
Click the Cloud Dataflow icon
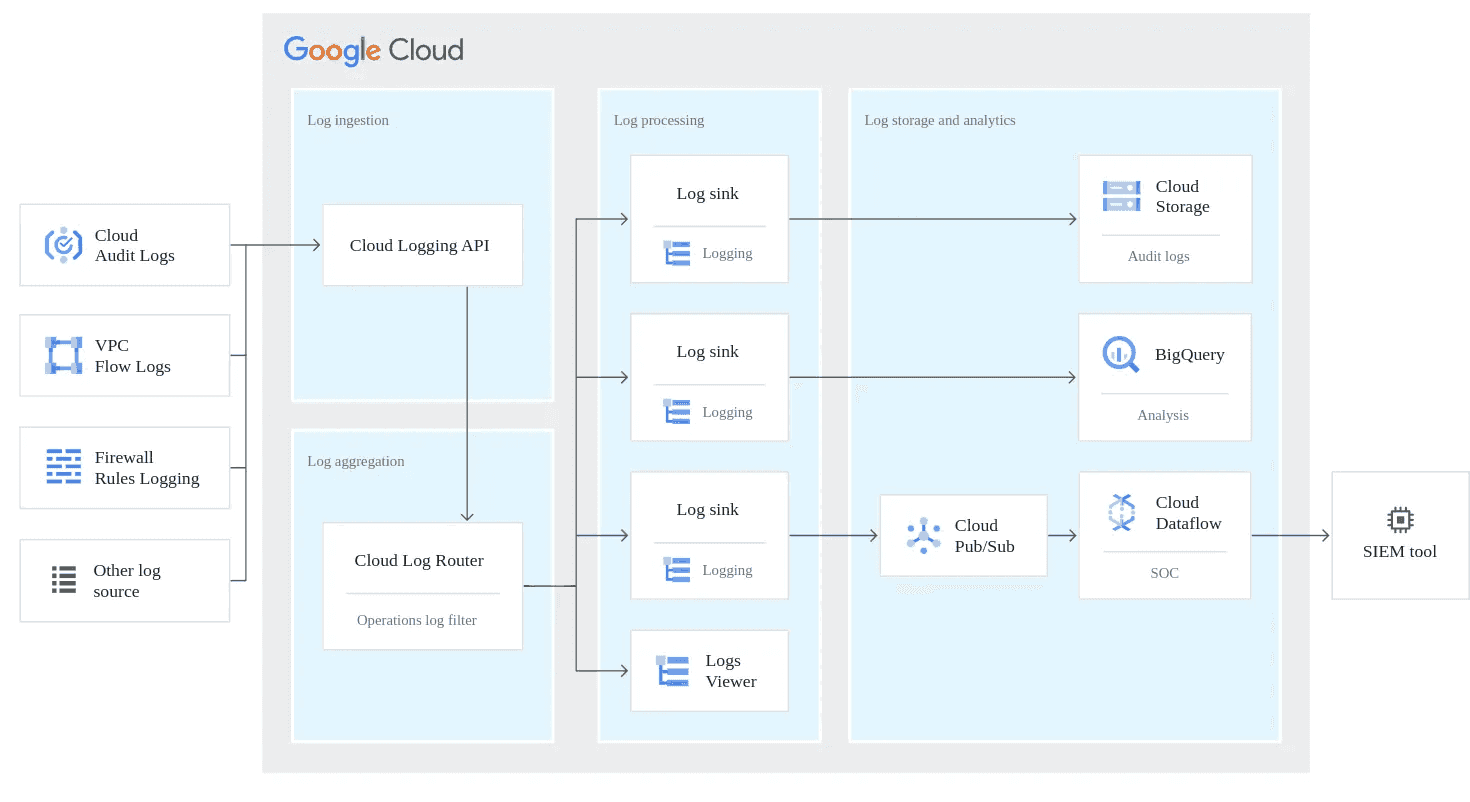1122,512
